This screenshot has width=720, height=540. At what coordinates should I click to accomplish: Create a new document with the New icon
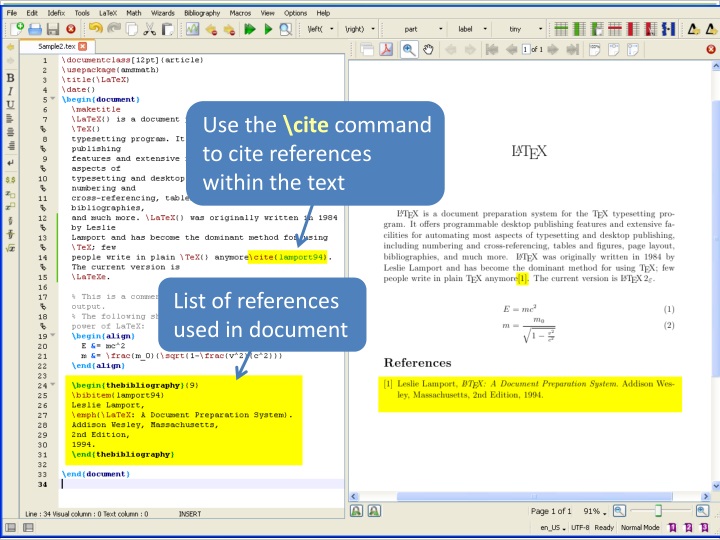[17, 29]
